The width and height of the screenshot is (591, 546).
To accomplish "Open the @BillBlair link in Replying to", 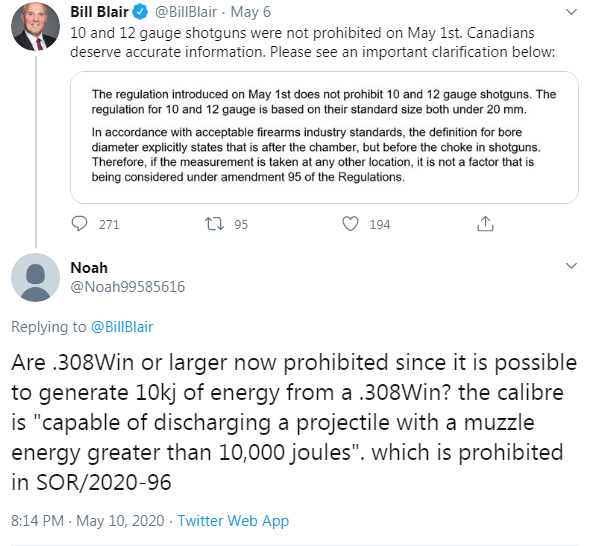I will coord(122,327).
